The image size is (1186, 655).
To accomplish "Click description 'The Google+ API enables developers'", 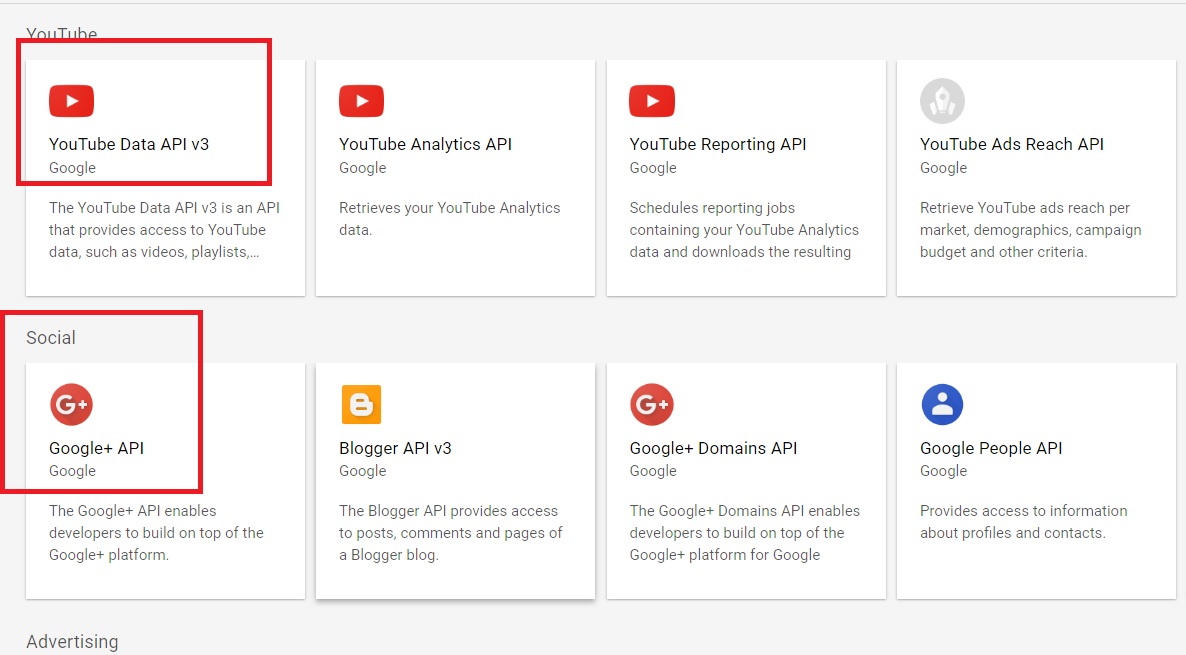I will click(x=156, y=532).
